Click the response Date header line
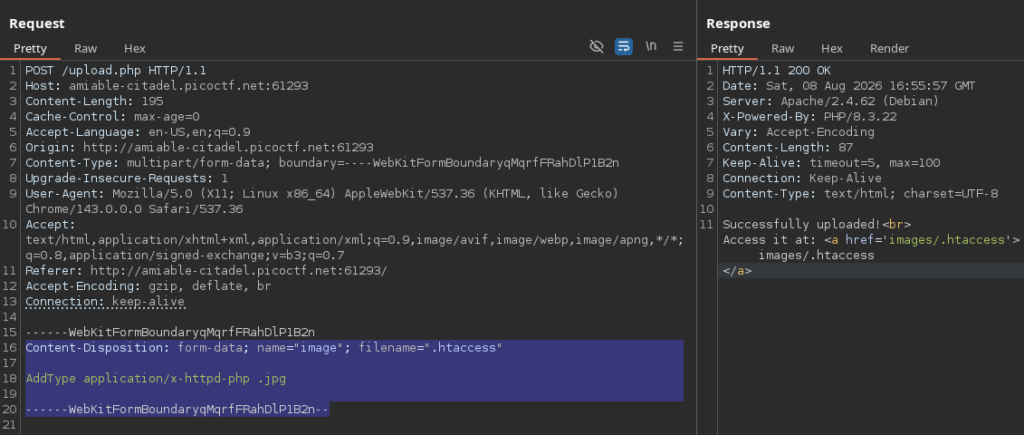The width and height of the screenshot is (1024, 435). tap(848, 86)
